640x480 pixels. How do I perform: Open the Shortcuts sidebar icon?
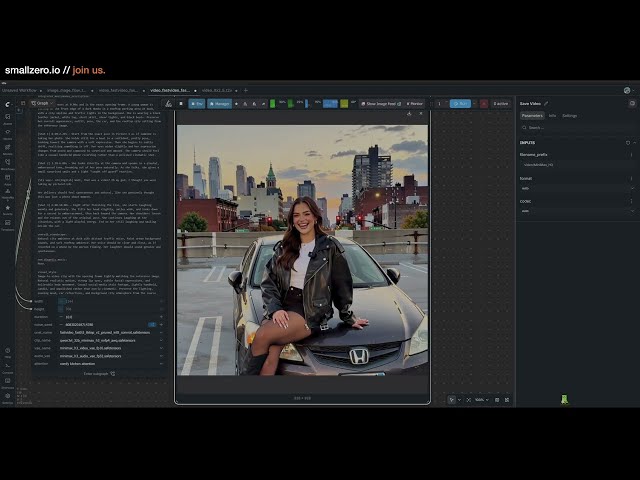[7, 382]
